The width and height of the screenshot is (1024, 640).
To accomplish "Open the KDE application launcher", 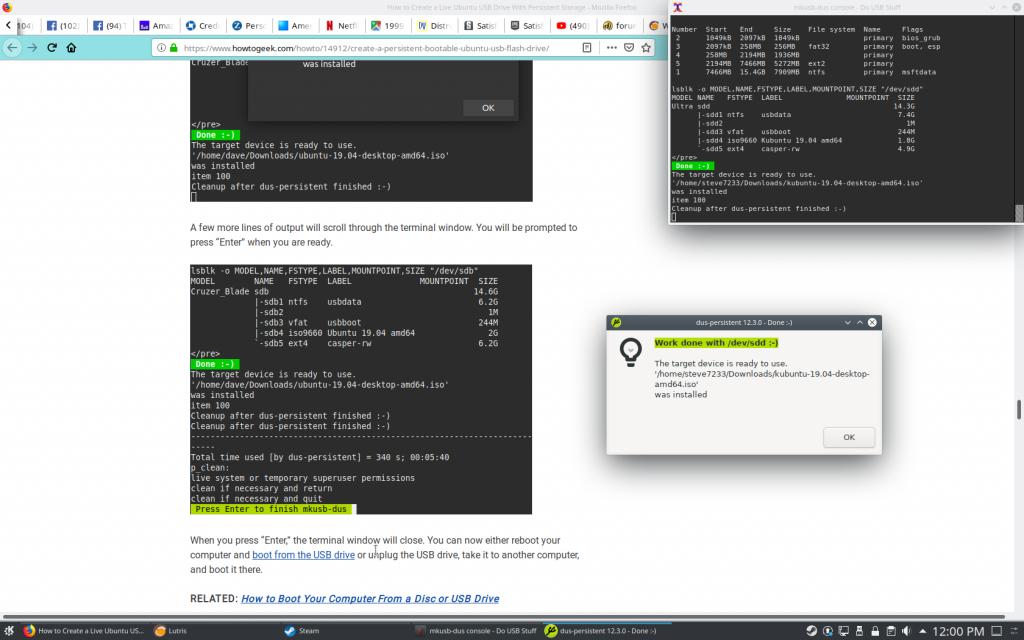I will pyautogui.click(x=9, y=631).
